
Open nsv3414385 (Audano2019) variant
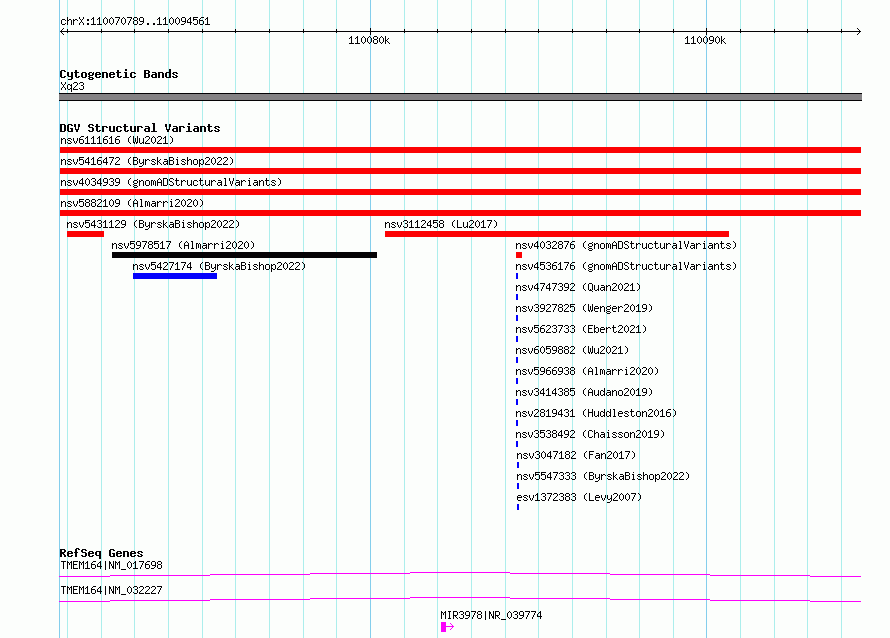pos(584,392)
